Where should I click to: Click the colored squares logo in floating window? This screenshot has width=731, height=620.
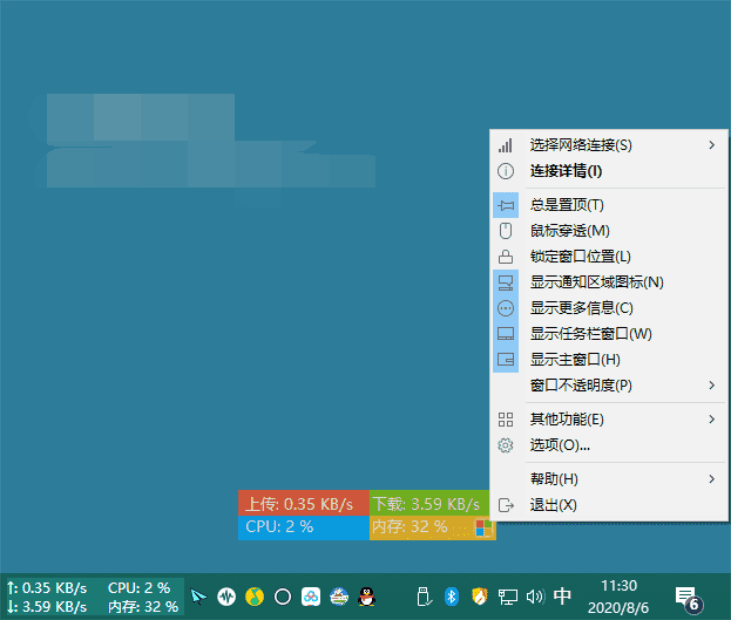[x=484, y=528]
